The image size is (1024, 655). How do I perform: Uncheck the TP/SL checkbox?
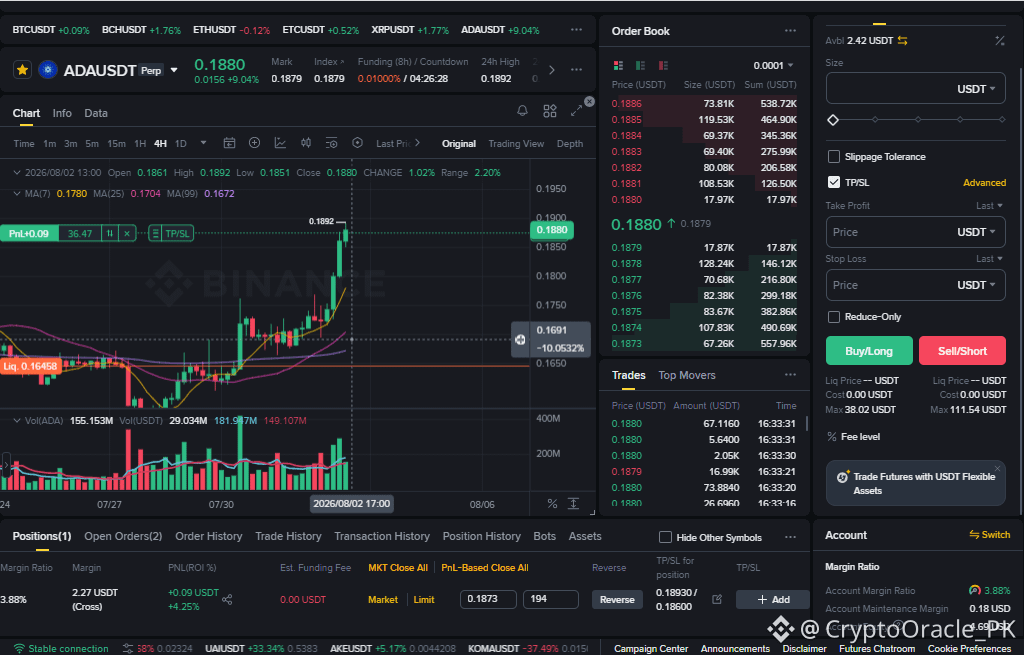[x=833, y=182]
